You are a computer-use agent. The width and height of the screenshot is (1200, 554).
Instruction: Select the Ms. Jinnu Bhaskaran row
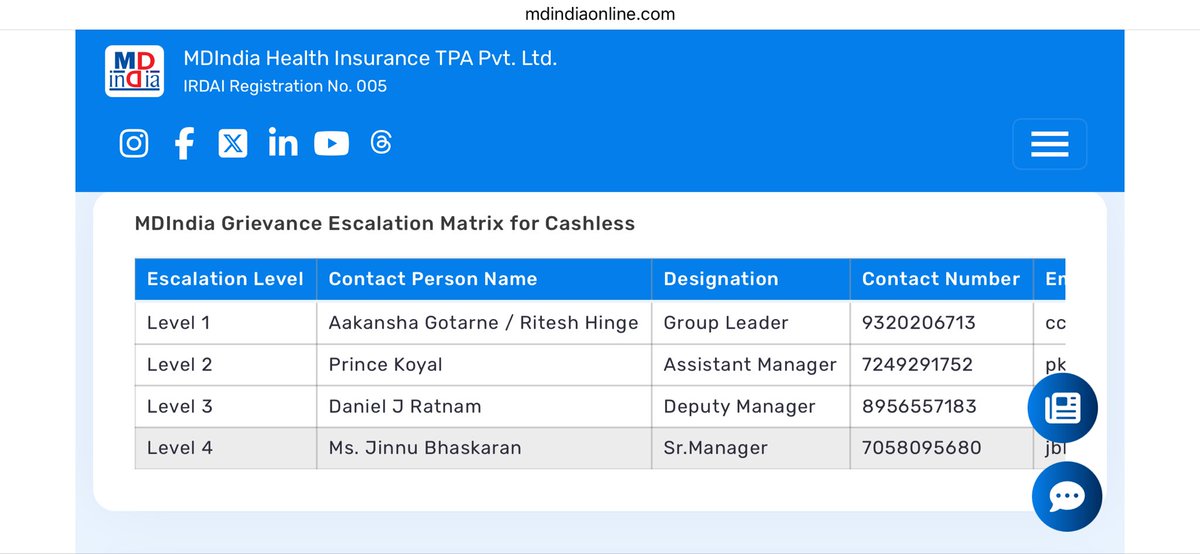pos(600,448)
